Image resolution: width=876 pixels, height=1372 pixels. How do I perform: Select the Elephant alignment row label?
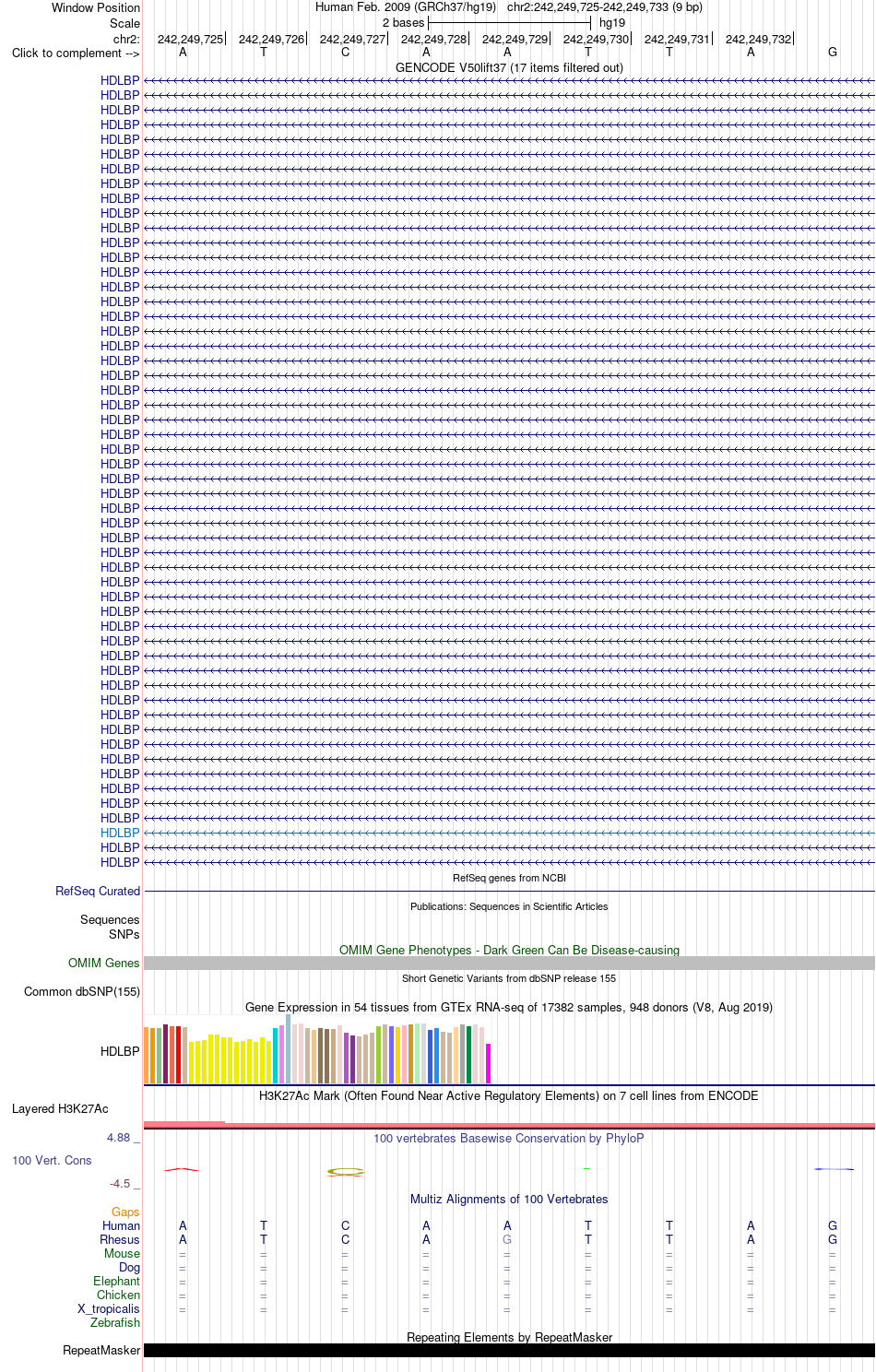[x=116, y=1281]
